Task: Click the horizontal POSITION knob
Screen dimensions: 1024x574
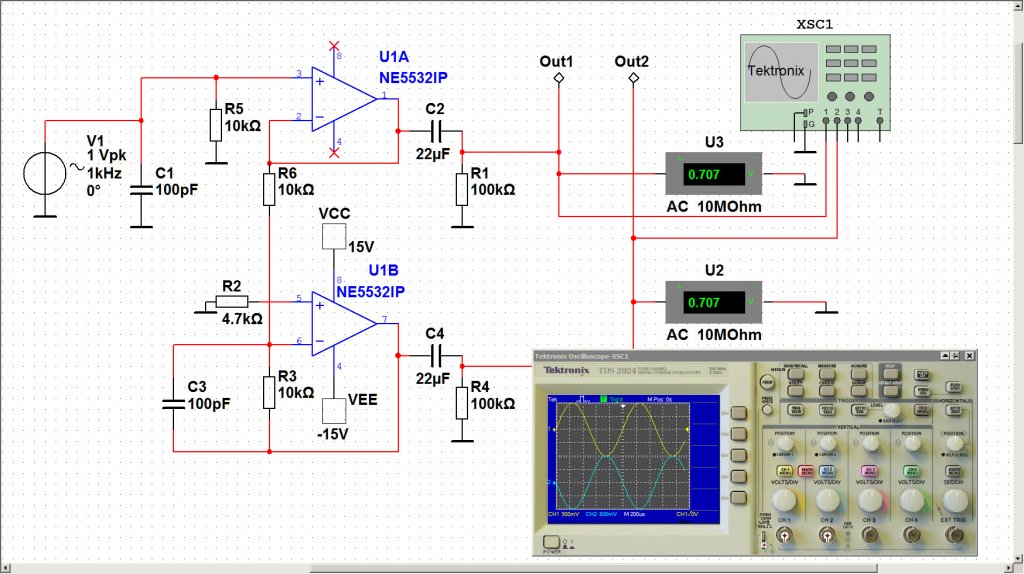Action: pyautogui.click(x=955, y=443)
